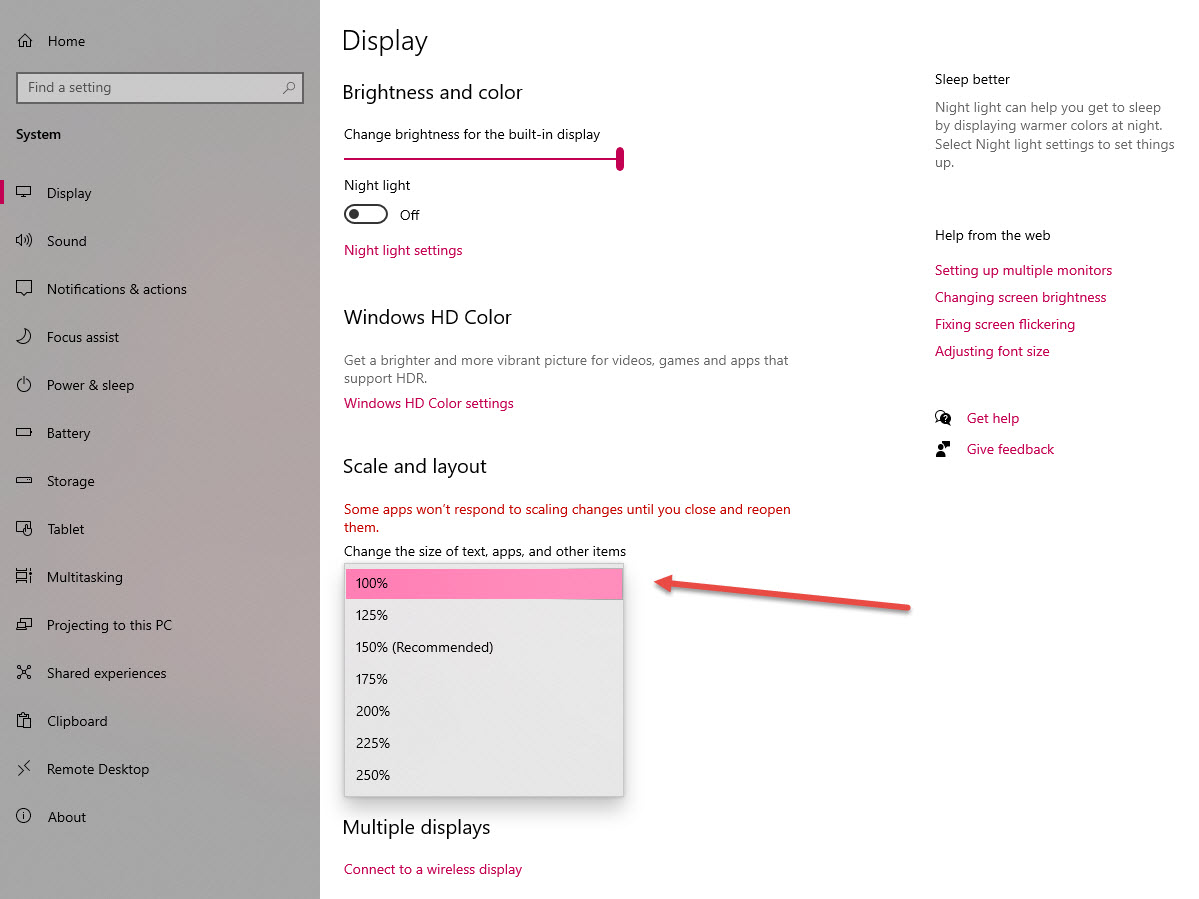The height and width of the screenshot is (899, 1199).
Task: Click the Notifications & actions icon
Action: (24, 288)
